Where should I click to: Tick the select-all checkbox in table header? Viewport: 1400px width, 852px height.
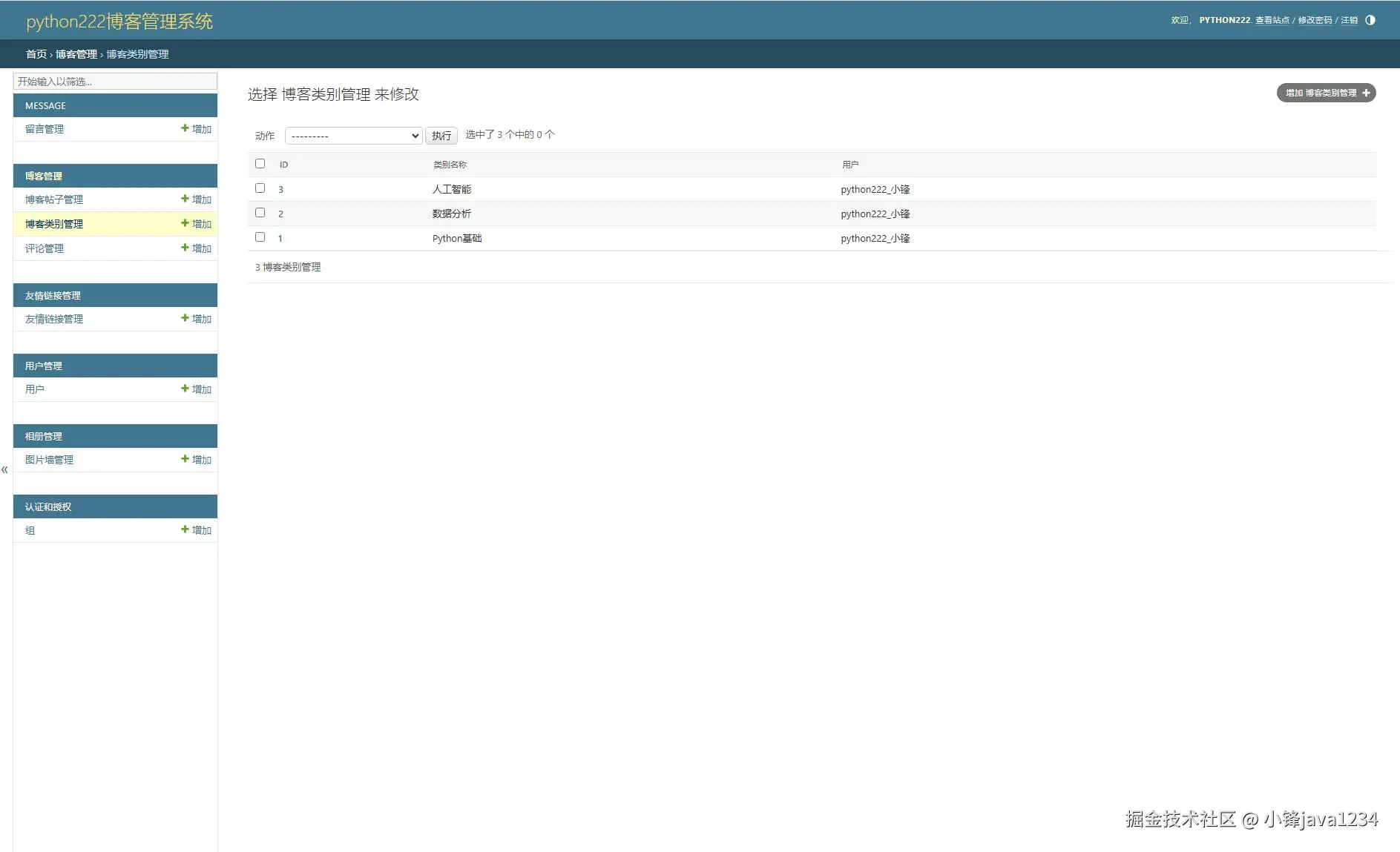pyautogui.click(x=260, y=163)
